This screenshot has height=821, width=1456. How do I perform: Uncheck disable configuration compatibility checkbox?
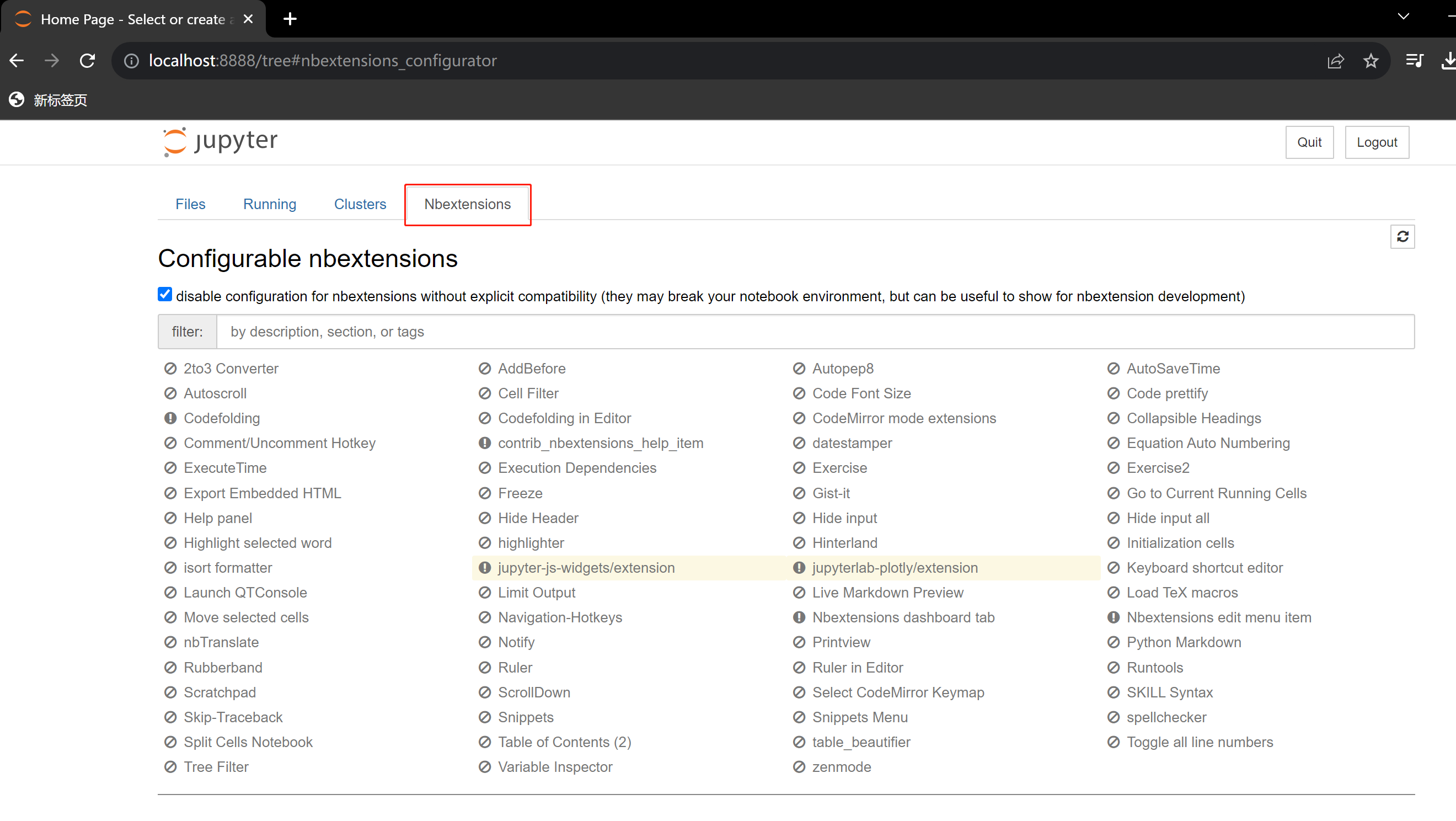coord(164,295)
